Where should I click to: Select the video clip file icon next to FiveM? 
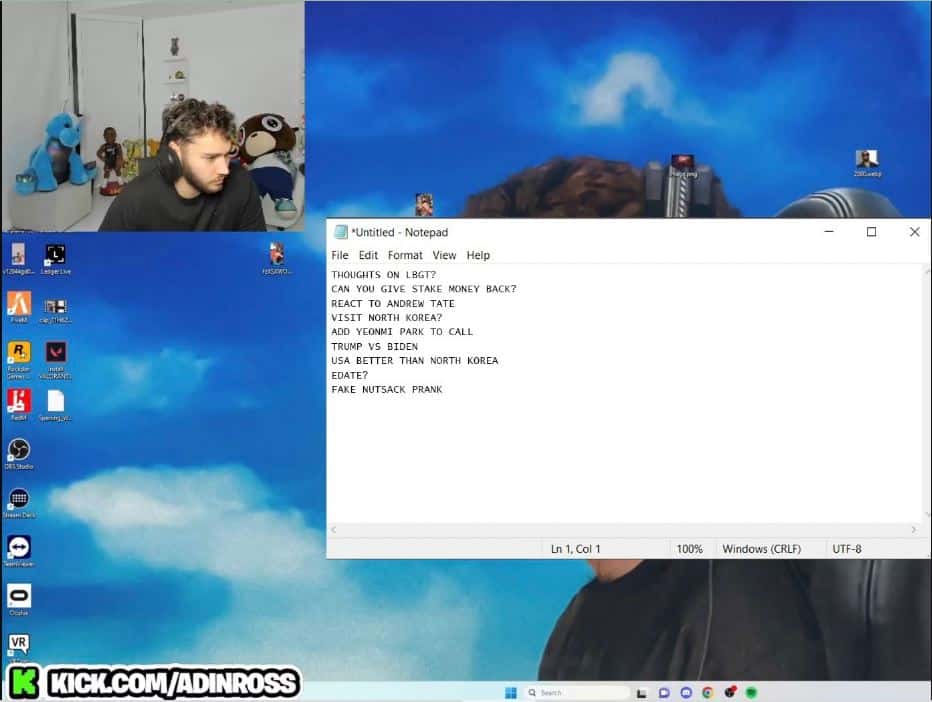tap(56, 309)
